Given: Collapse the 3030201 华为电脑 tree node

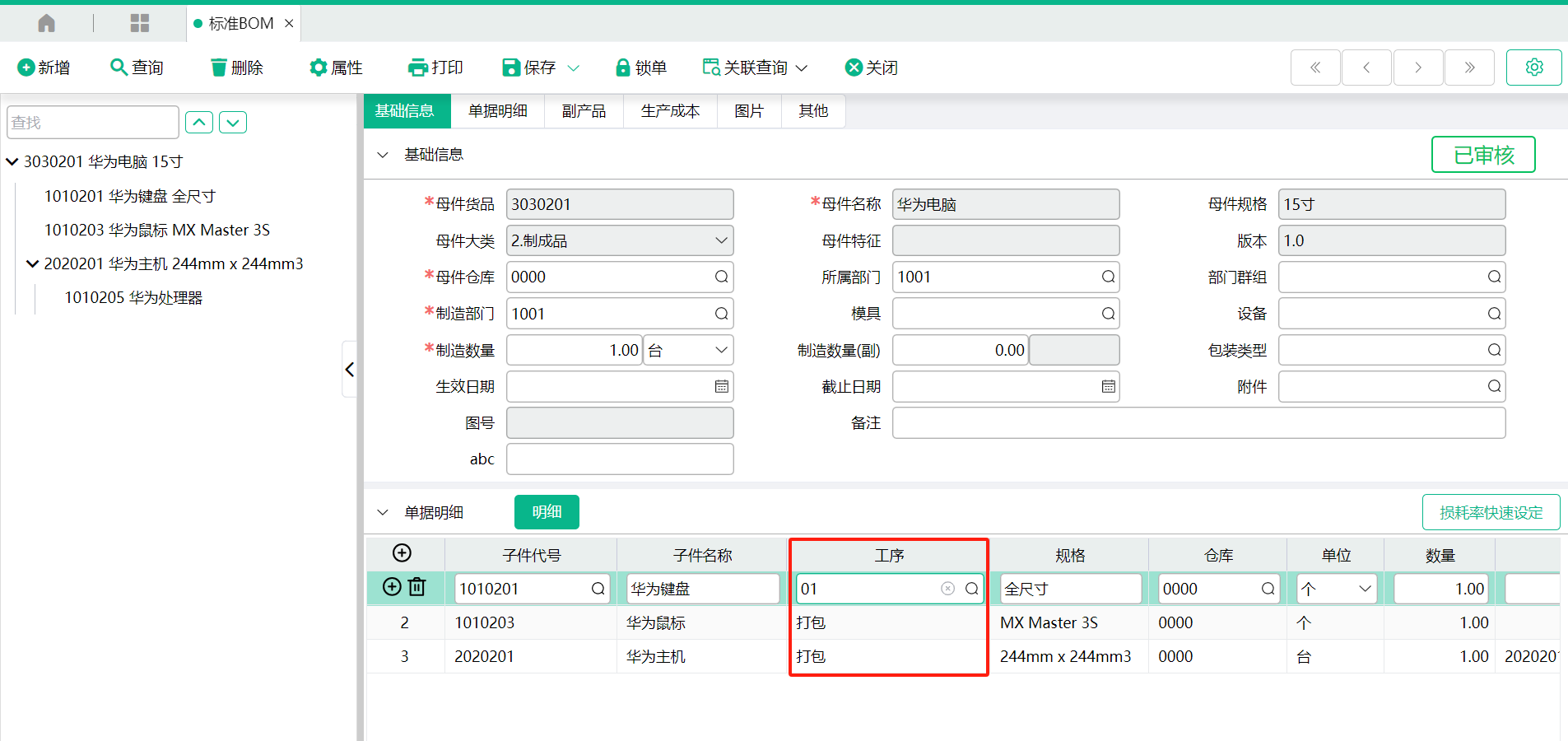Looking at the screenshot, I should 12,161.
